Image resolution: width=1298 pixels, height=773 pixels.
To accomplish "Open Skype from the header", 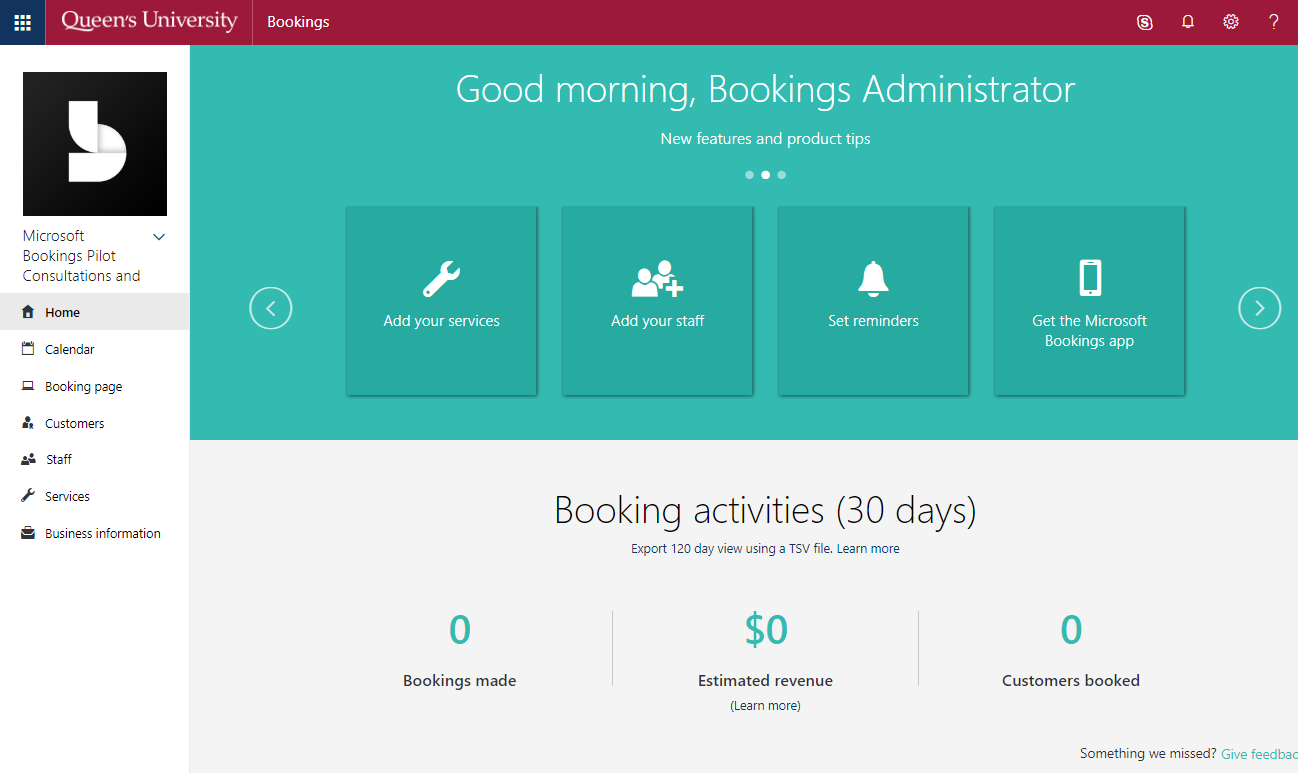I will click(1145, 22).
